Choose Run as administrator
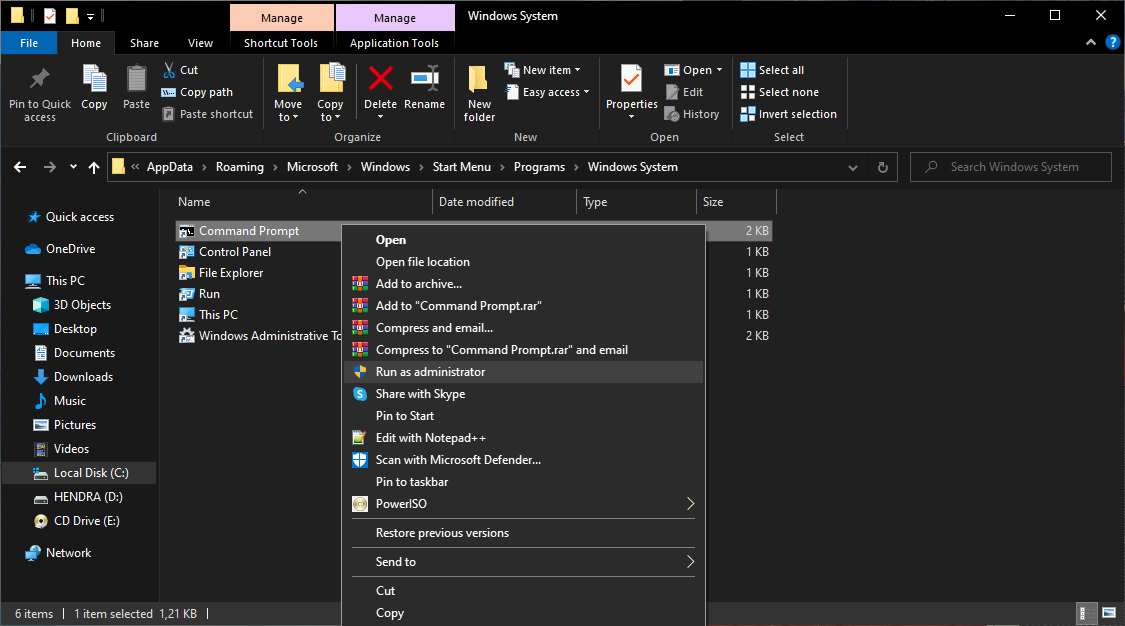The image size is (1125, 626). click(524, 371)
